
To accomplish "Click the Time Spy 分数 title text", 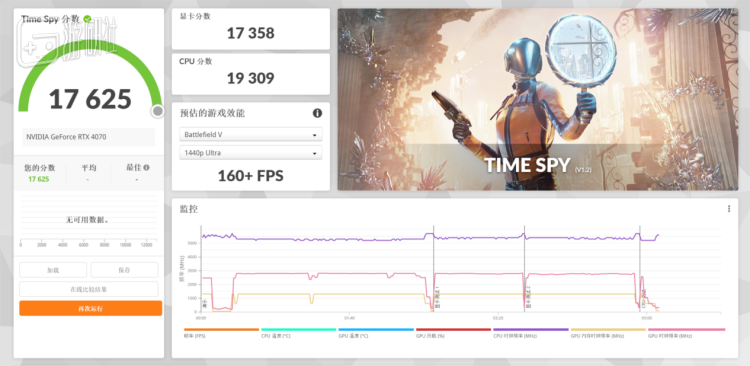I will [51, 19].
